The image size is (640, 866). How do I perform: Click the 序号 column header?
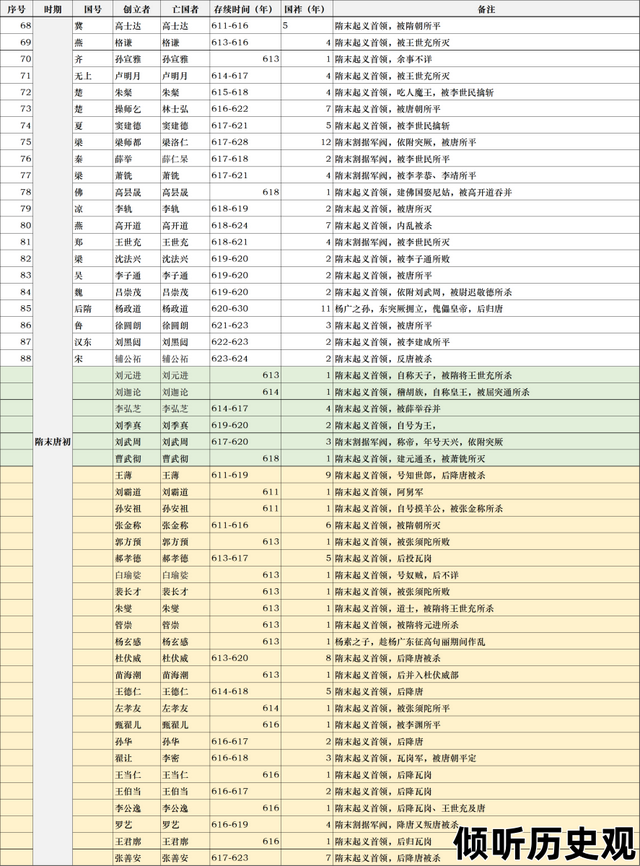pyautogui.click(x=17, y=9)
